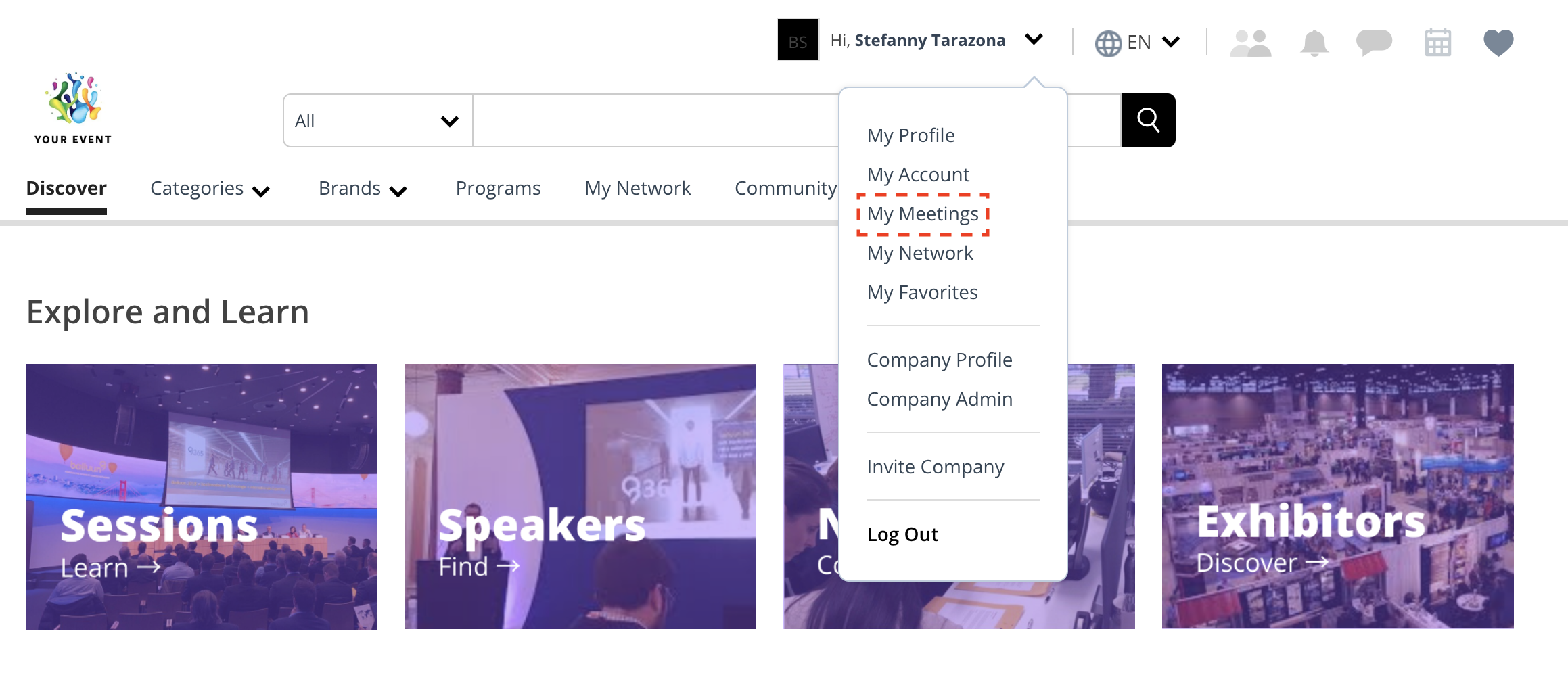Screen dimensions: 1568x675
Task: Open My Profile
Action: coord(911,135)
